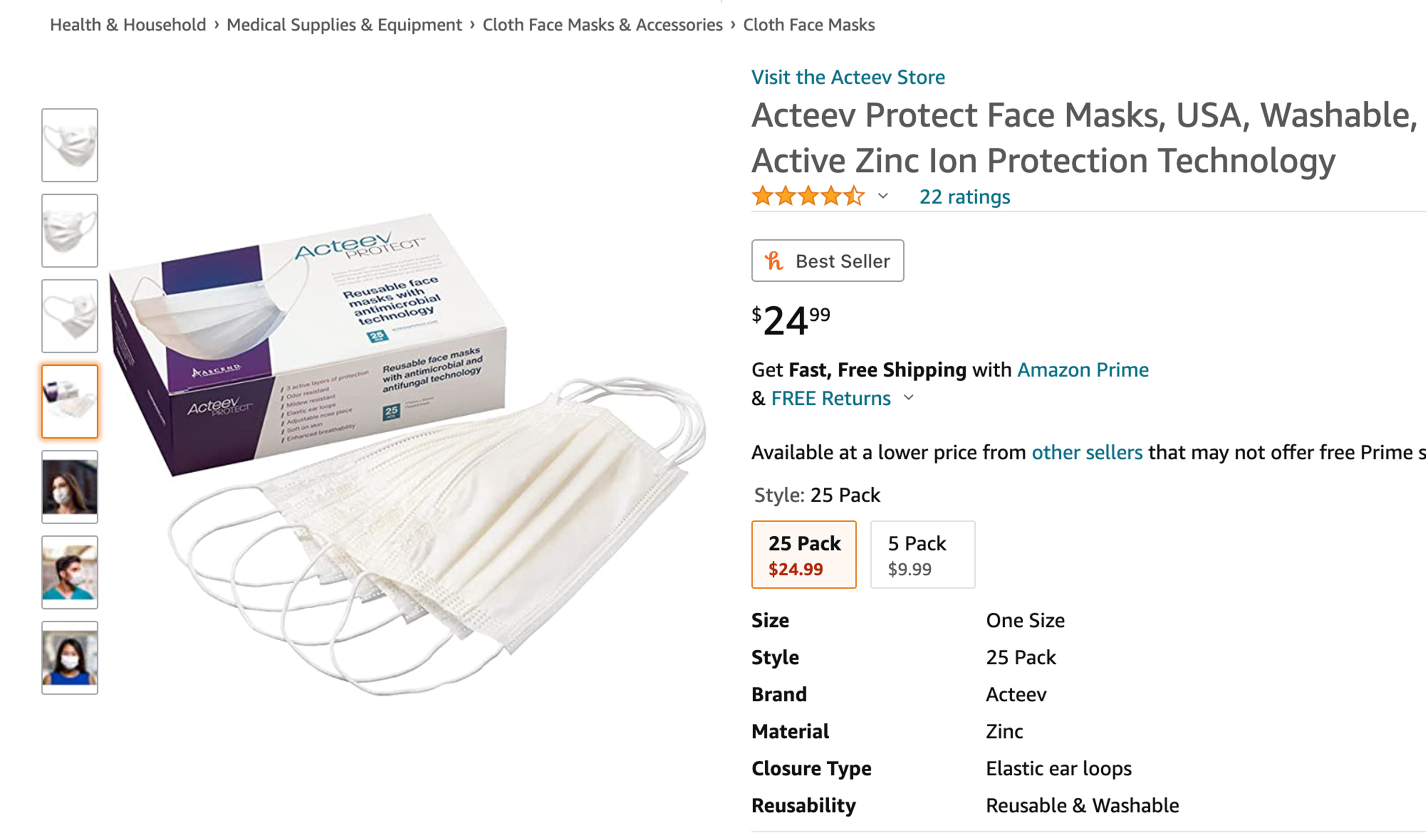Viewport: 1426px width, 840px height.
Task: Choose the 5 Pack style option
Action: point(922,555)
